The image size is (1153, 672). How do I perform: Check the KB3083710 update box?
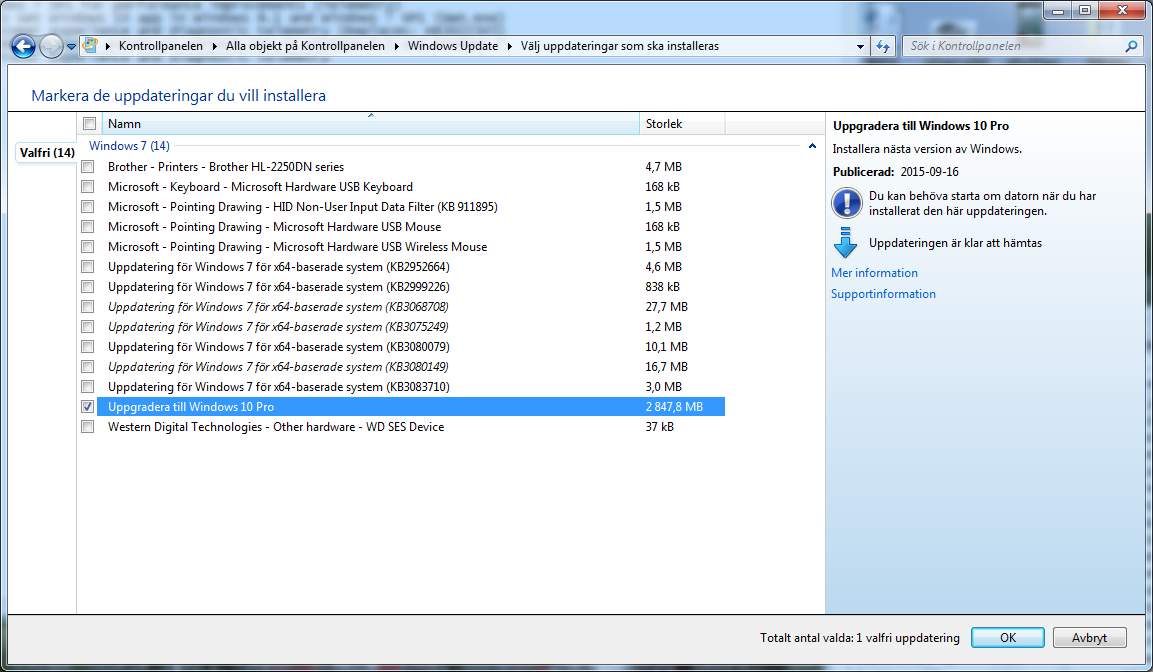point(88,387)
